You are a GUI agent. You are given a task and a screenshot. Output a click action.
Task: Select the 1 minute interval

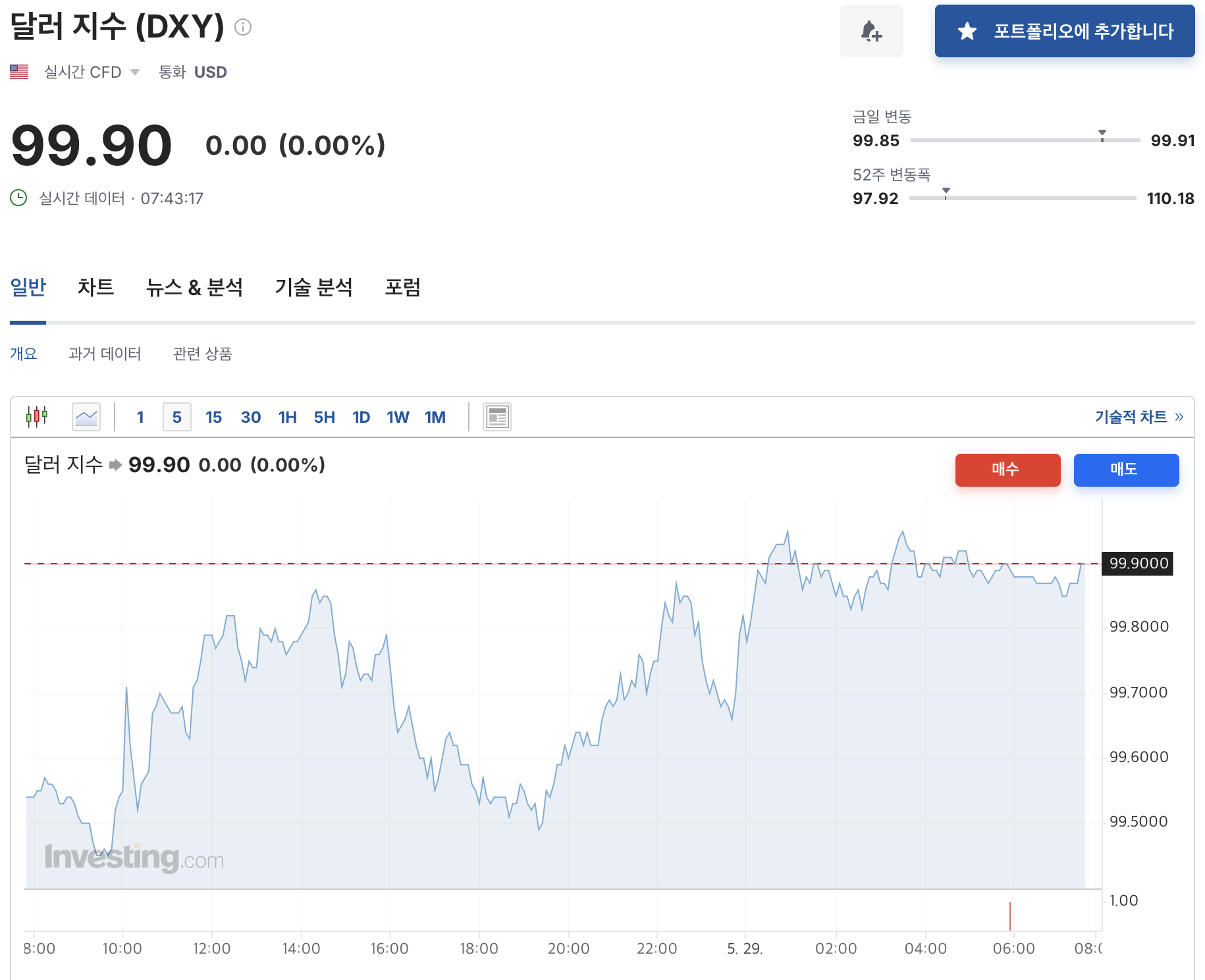140,417
